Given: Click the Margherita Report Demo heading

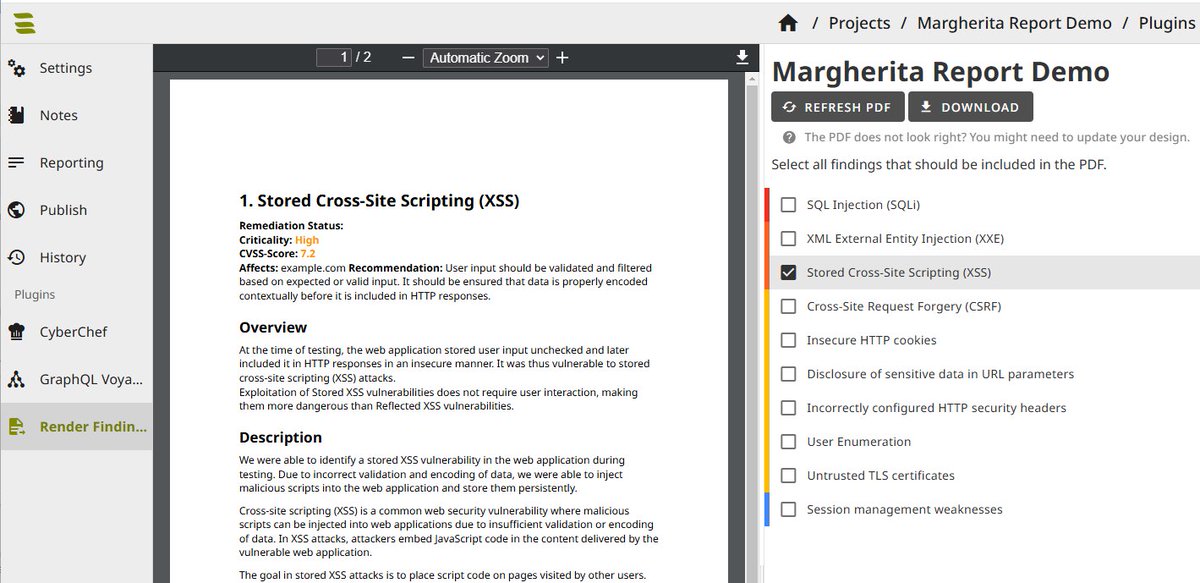Looking at the screenshot, I should pos(941,72).
